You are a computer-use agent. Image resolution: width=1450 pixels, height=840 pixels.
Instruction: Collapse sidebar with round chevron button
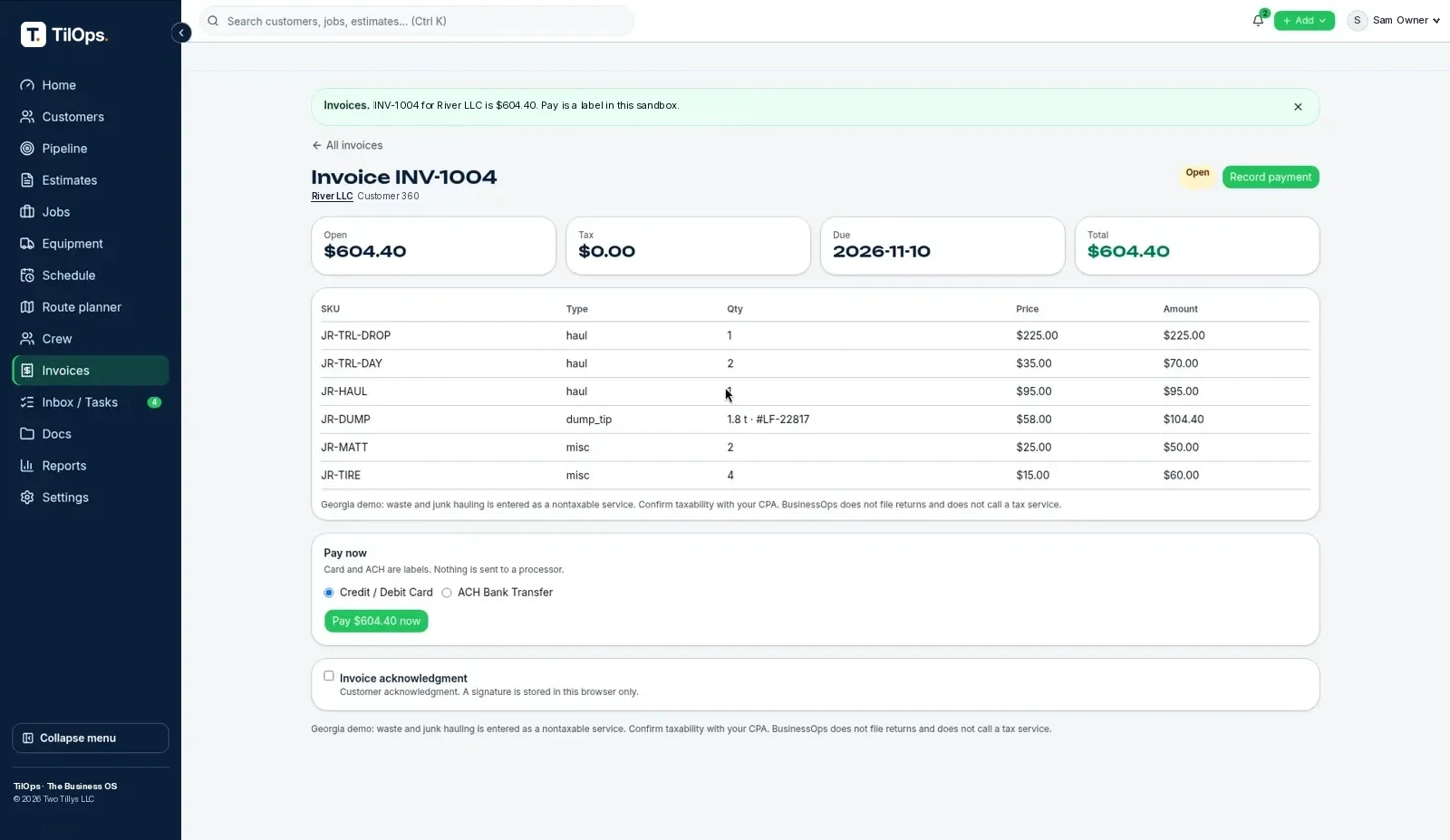point(181,33)
